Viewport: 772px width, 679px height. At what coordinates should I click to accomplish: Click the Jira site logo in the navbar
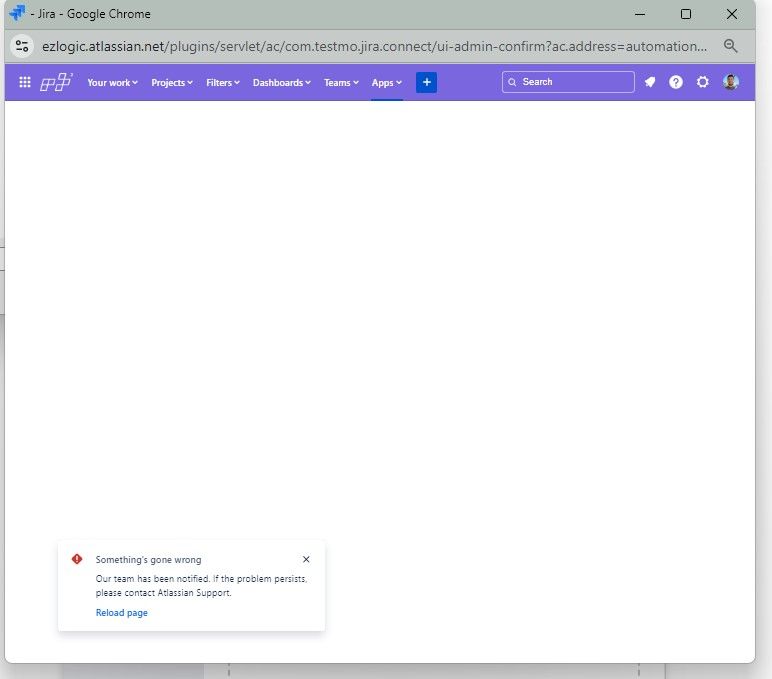pyautogui.click(x=56, y=82)
